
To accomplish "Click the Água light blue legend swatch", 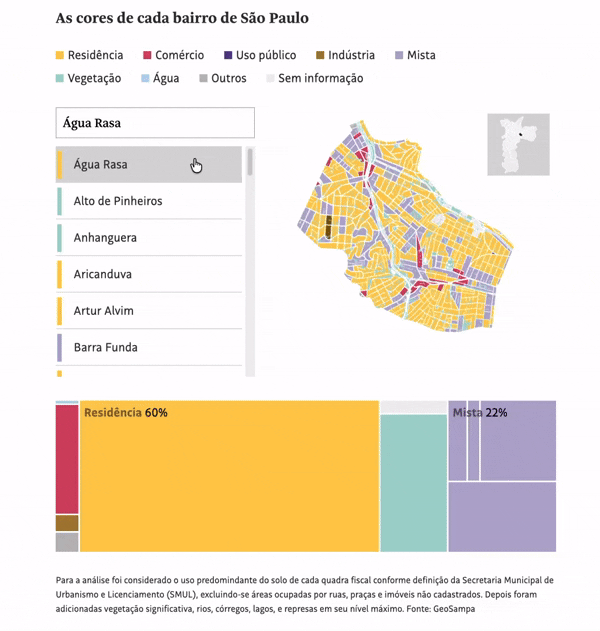I will click(x=145, y=78).
